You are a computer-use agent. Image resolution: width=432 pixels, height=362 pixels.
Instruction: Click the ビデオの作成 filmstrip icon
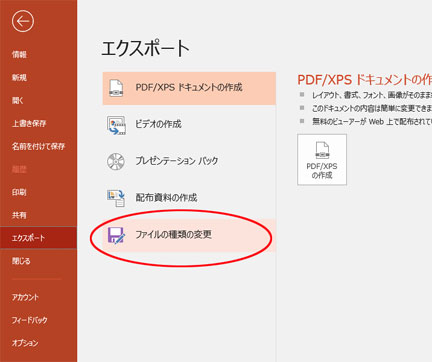click(x=116, y=125)
